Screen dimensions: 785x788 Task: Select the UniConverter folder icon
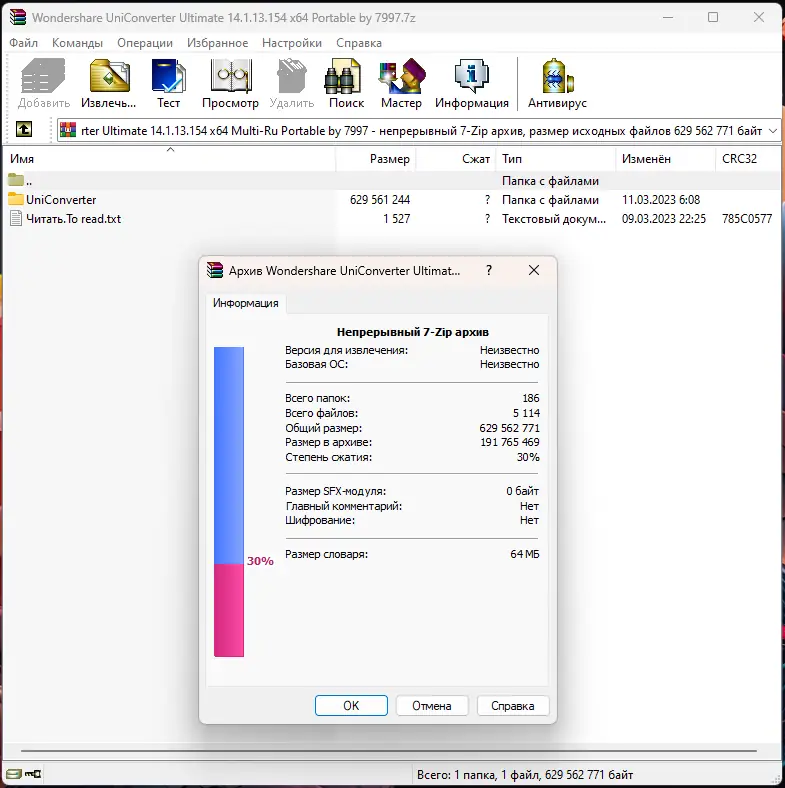coord(16,199)
